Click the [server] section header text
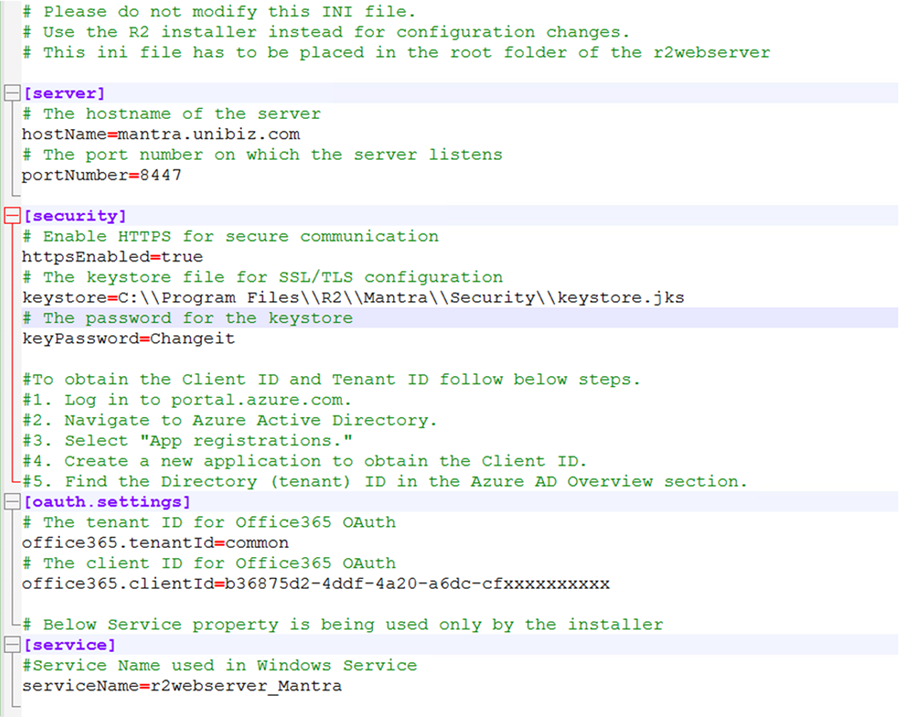 64,94
